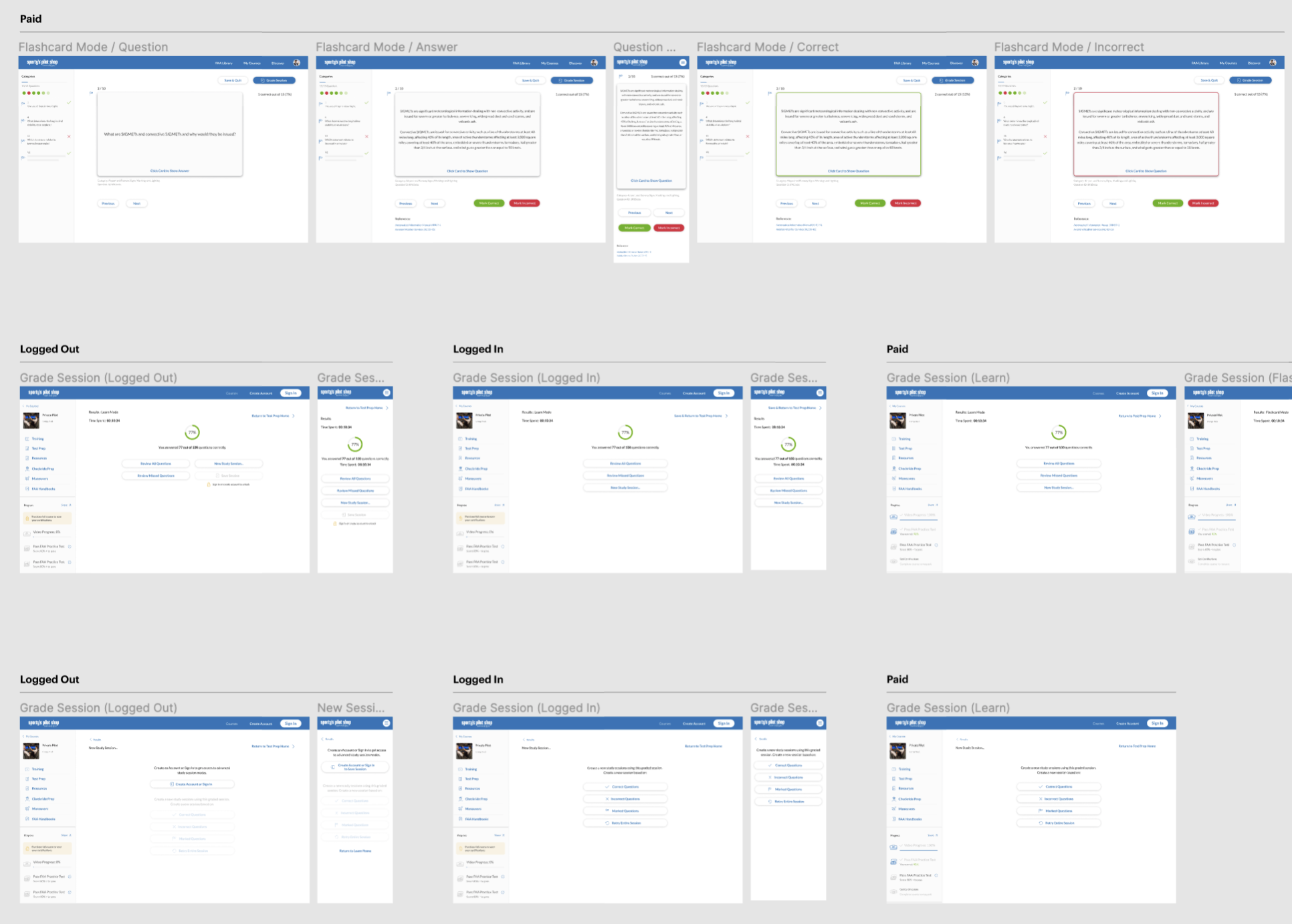Click checkmark icon on Correct Questions, Logged In New Study Session
This screenshot has height=924, width=1292.
[x=608, y=787]
